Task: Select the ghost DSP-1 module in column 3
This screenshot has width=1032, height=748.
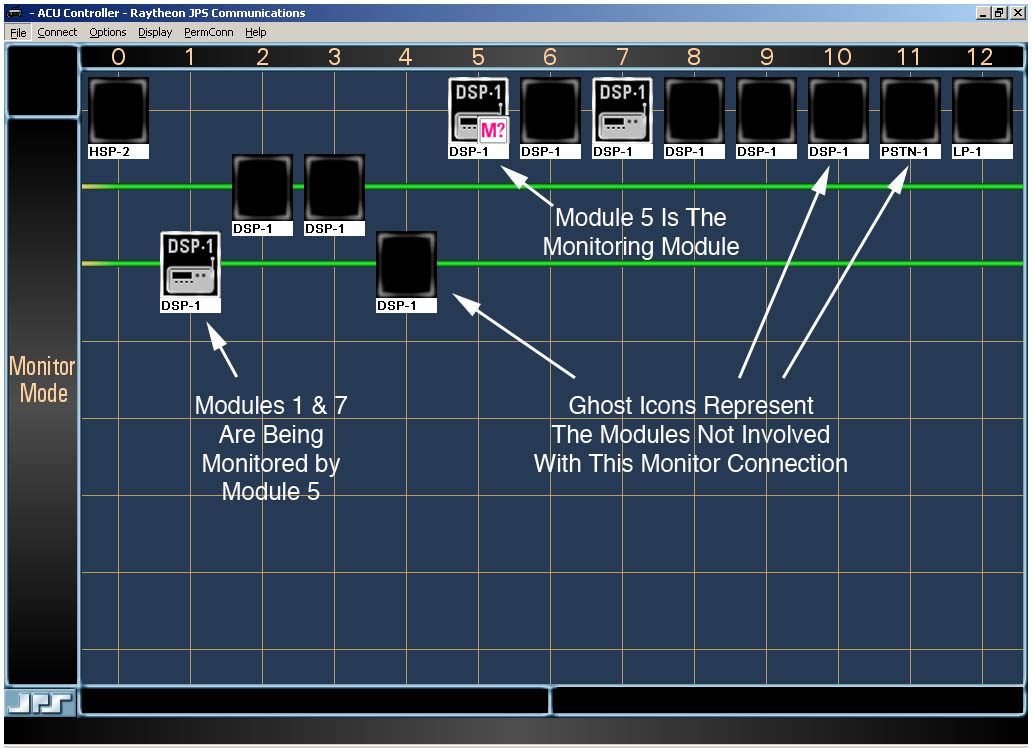Action: point(334,188)
